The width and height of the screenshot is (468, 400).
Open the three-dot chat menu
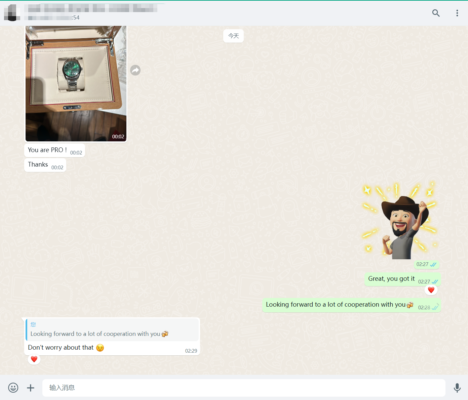point(457,13)
